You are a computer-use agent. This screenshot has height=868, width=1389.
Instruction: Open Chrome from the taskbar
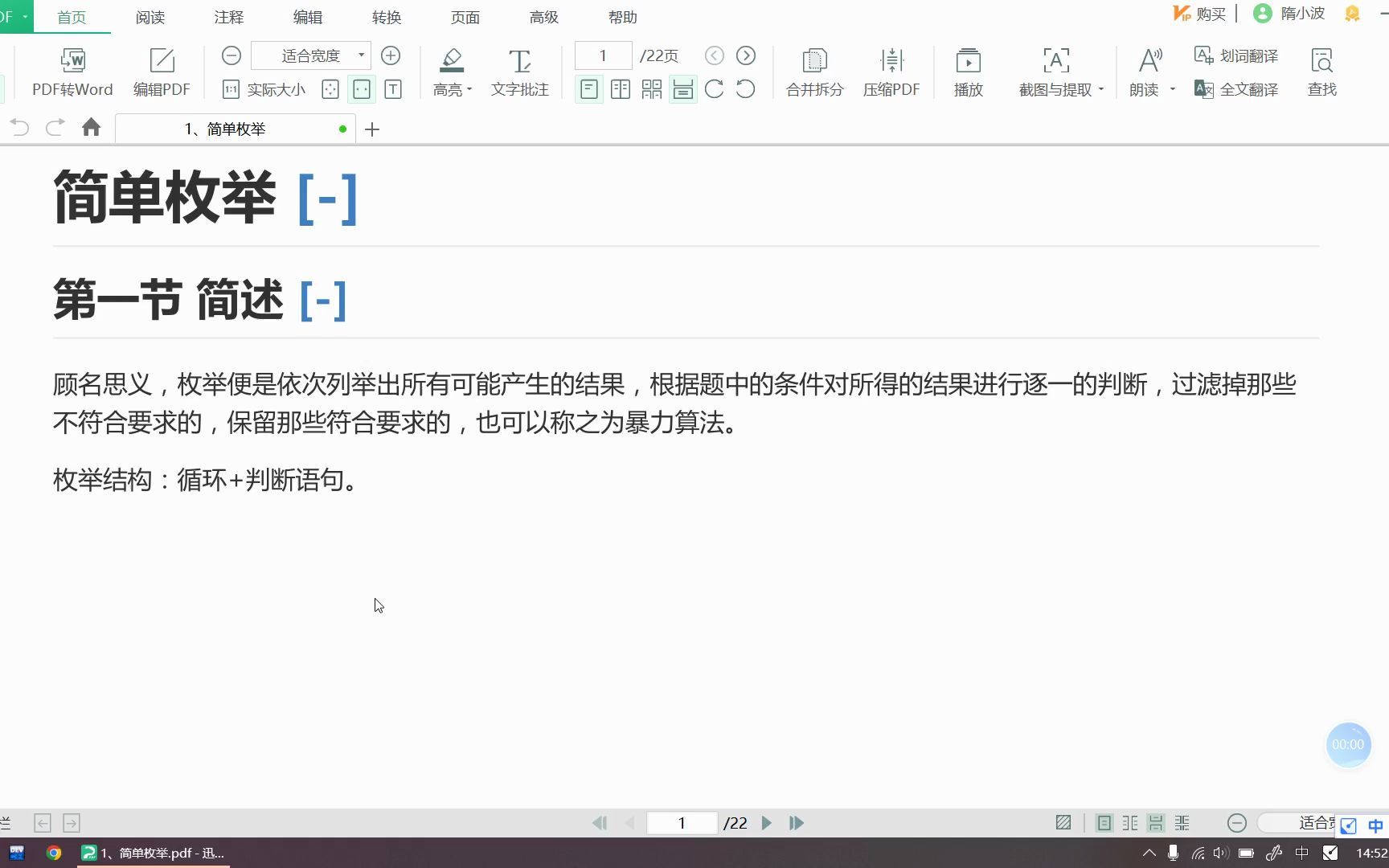point(54,853)
